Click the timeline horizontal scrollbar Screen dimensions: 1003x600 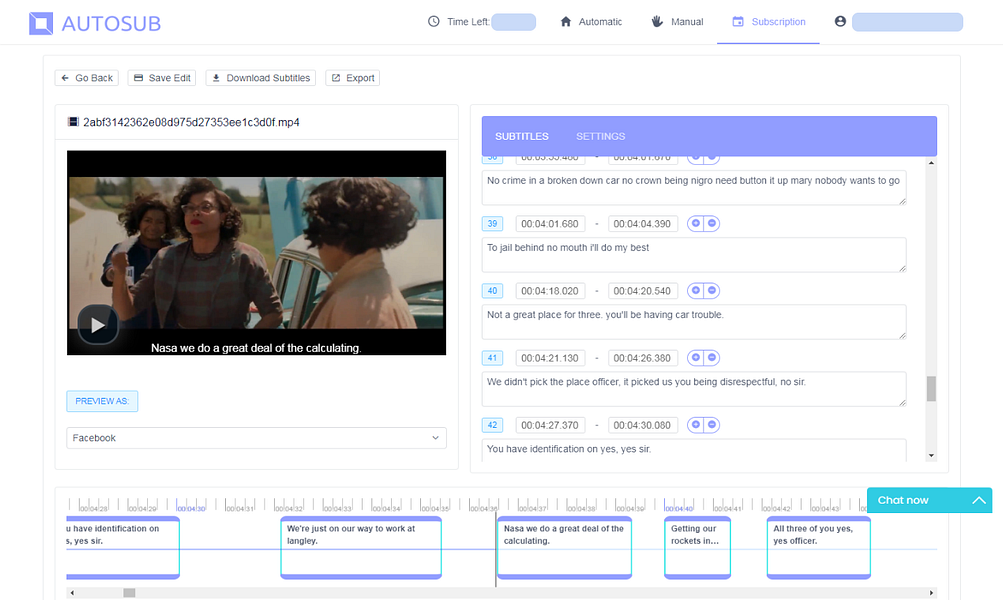pos(130,592)
